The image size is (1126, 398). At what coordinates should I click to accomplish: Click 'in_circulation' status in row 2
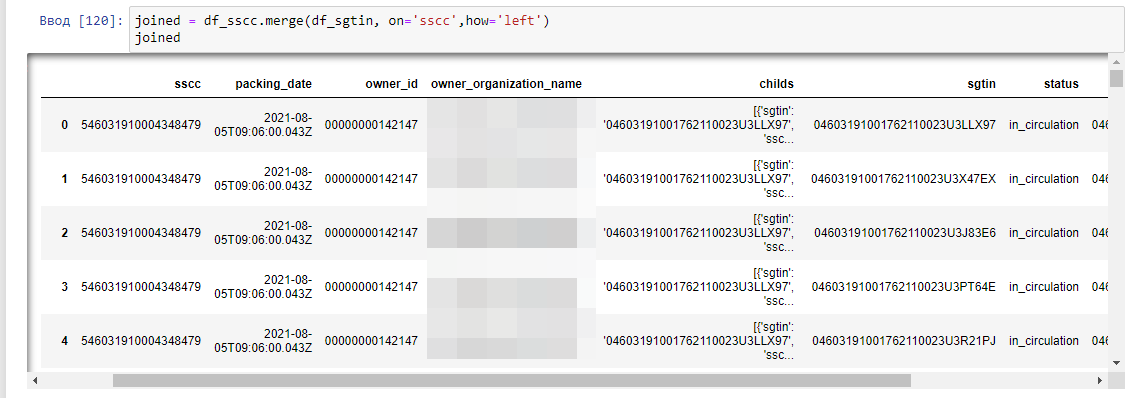(x=1043, y=233)
